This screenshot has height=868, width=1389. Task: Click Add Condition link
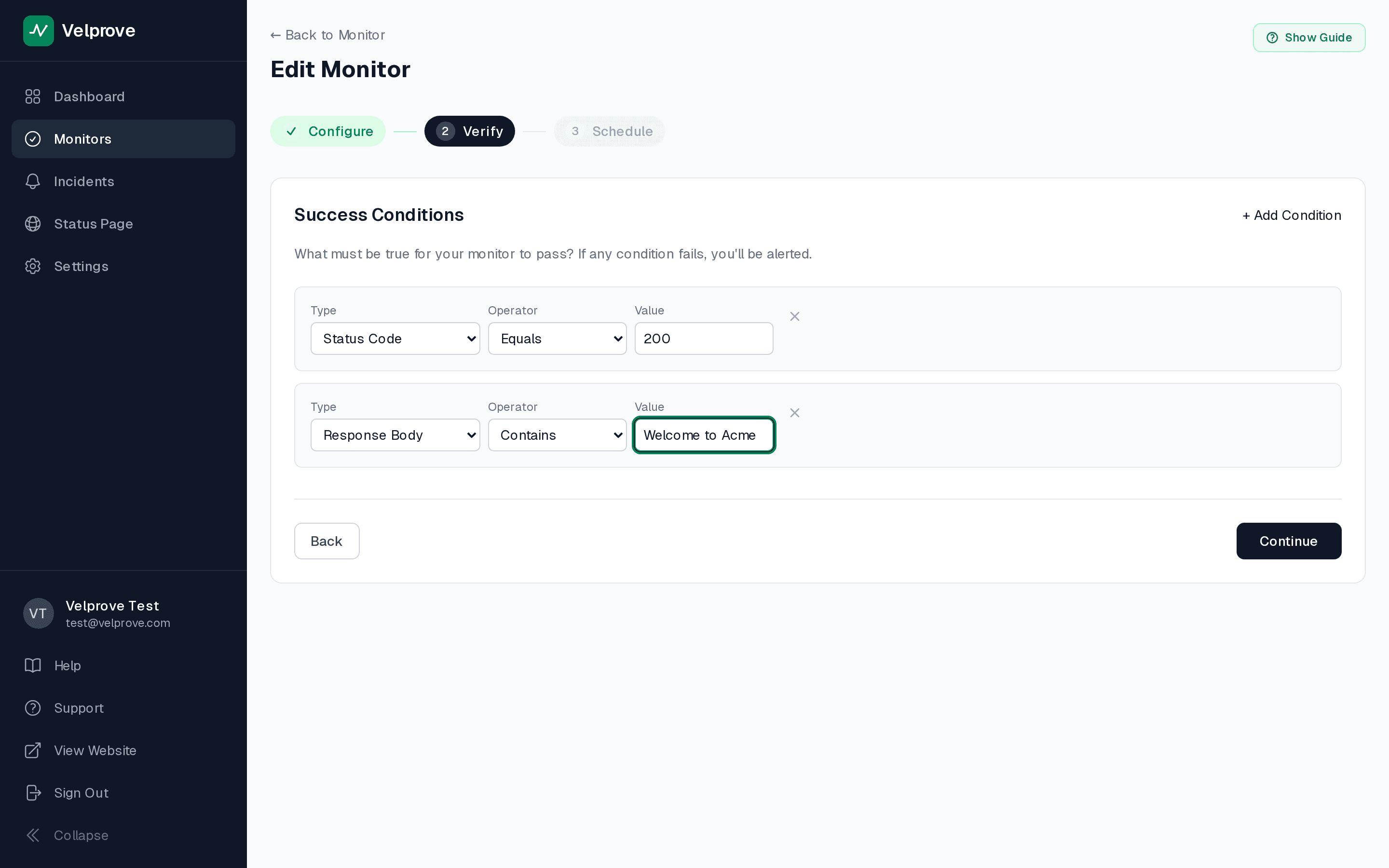click(1292, 215)
